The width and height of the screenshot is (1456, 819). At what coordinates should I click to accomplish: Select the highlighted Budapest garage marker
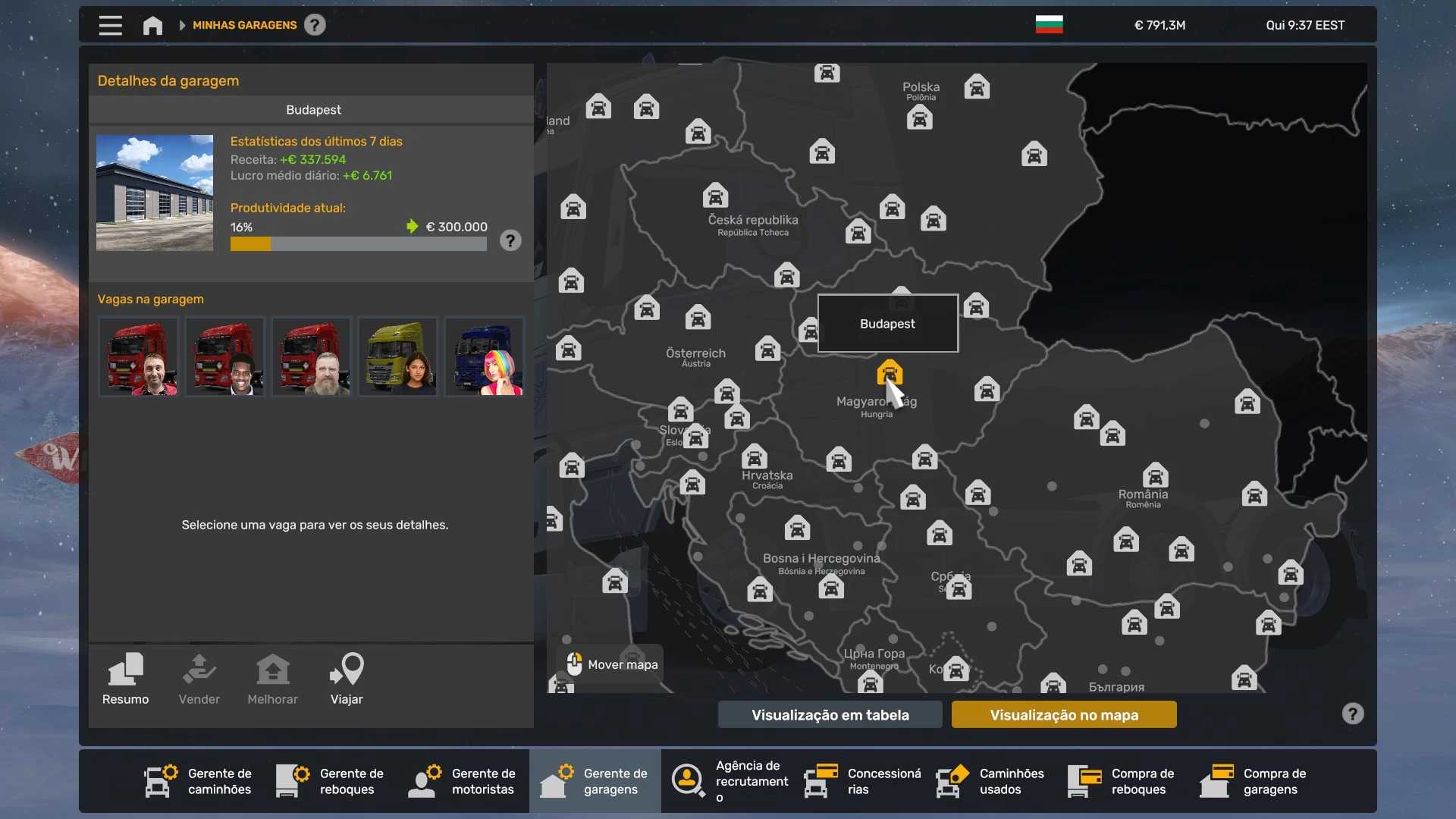889,373
